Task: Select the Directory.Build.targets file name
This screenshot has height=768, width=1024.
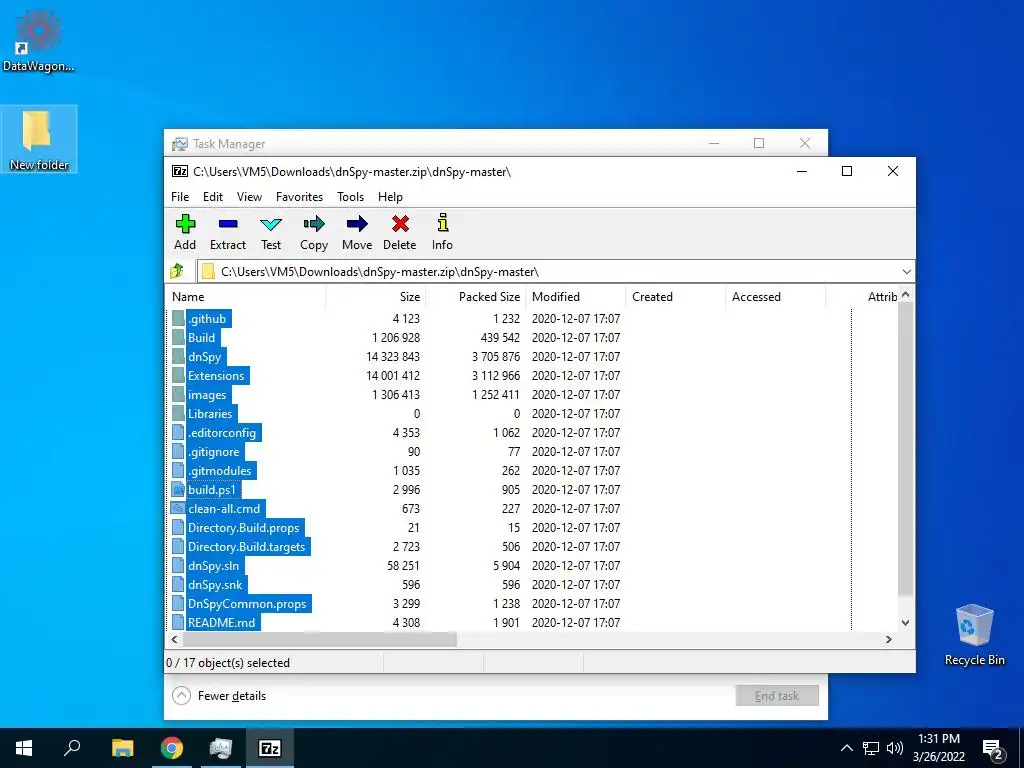Action: 247,547
